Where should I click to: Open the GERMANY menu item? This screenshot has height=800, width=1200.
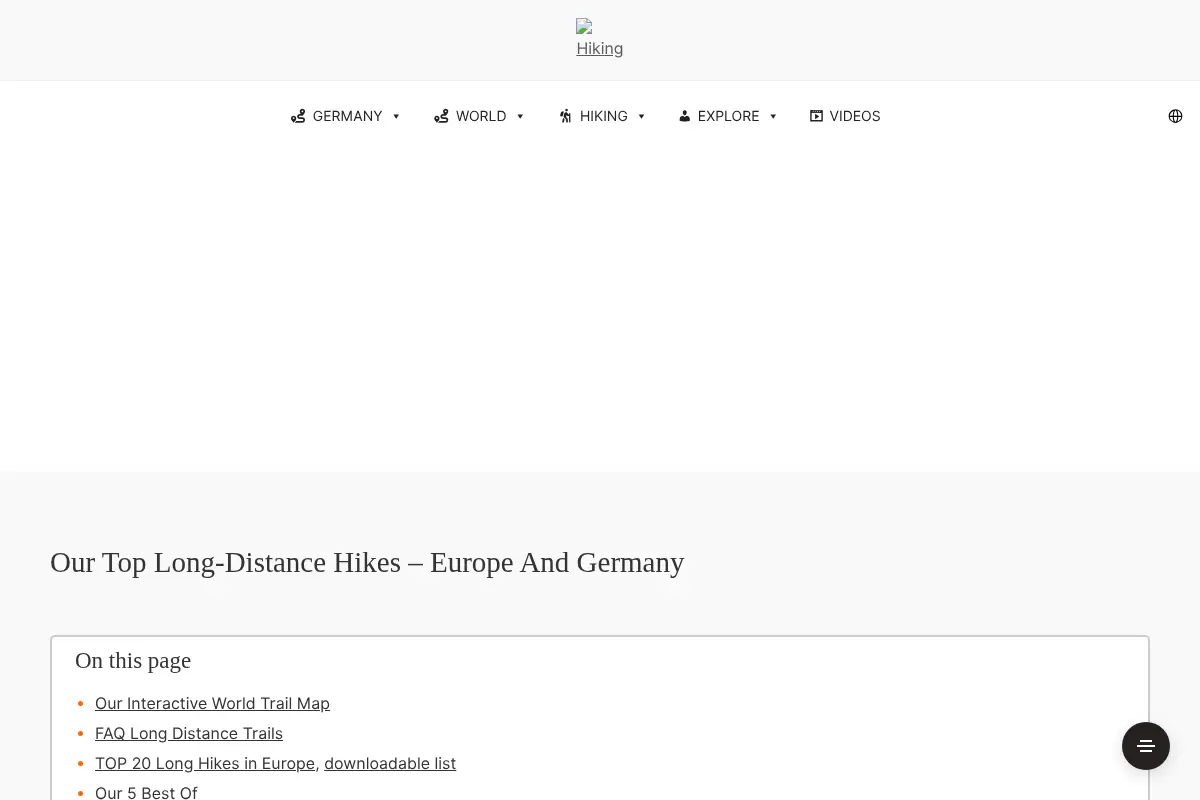click(346, 116)
